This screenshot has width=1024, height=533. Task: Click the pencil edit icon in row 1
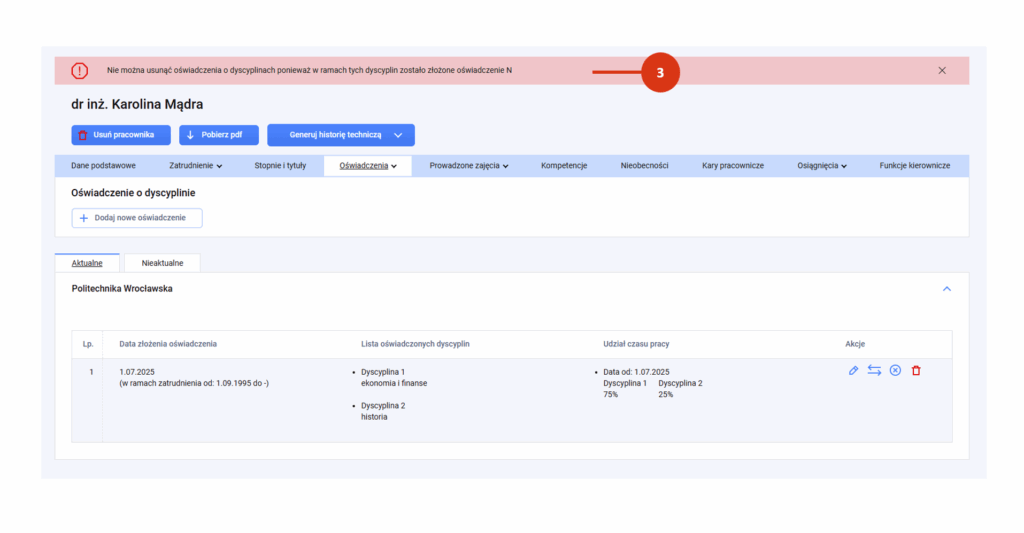point(853,370)
